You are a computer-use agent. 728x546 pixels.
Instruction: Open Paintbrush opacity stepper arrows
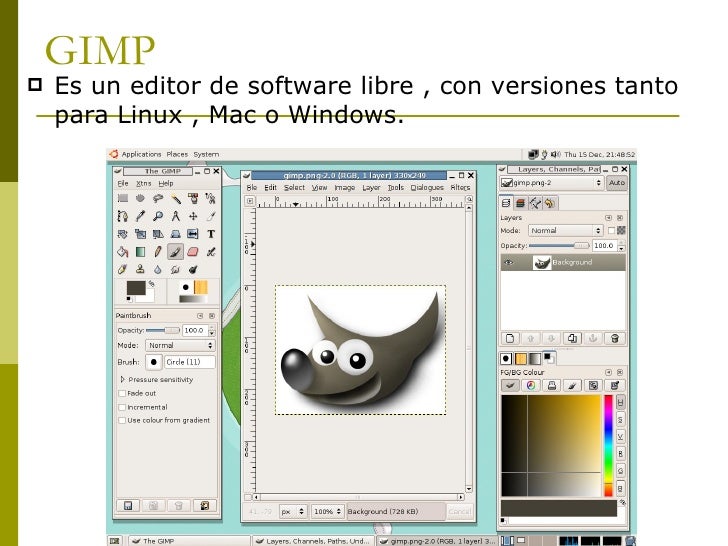click(x=212, y=331)
